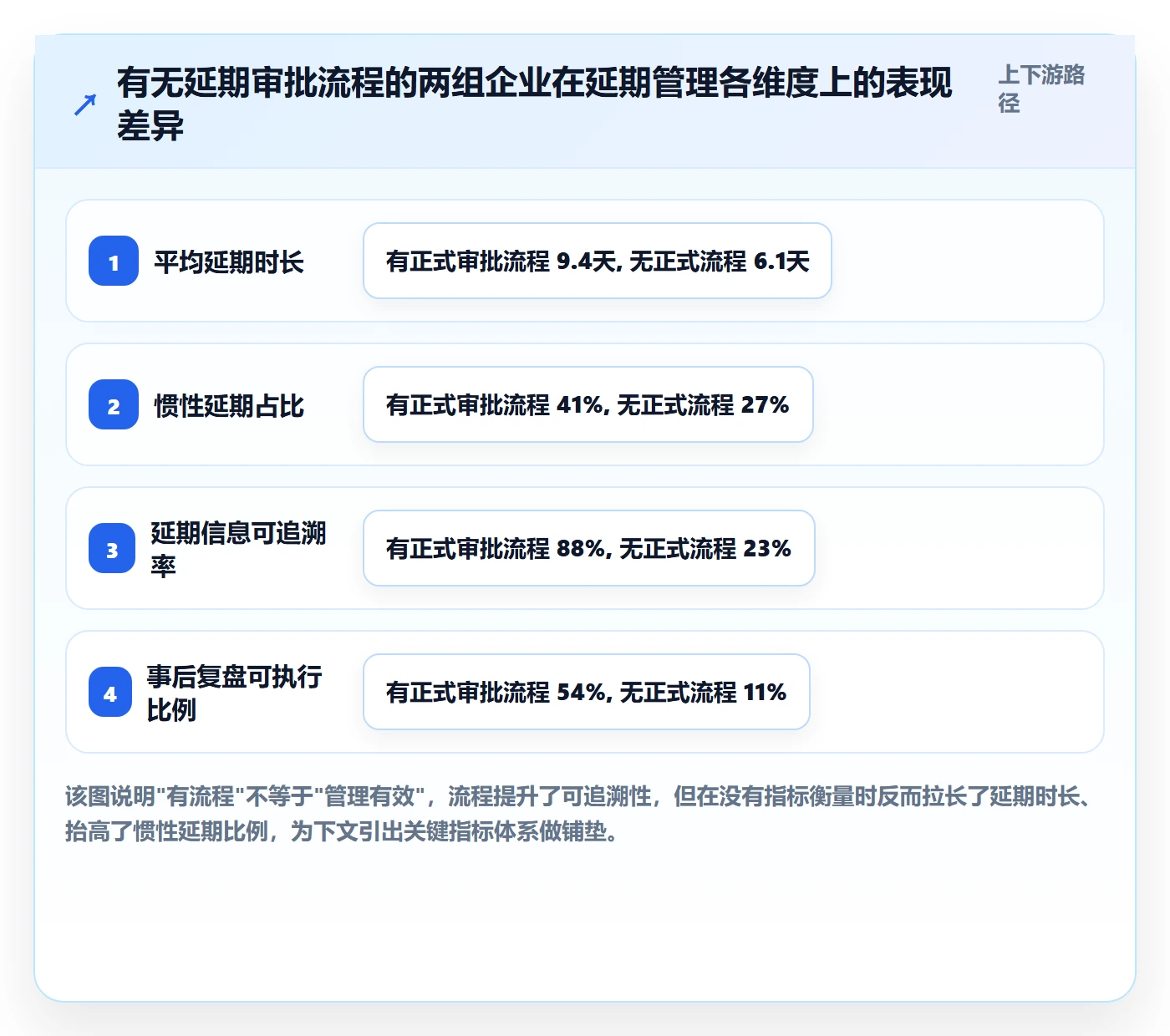Select the 平均延期时长 label
Image resolution: width=1170 pixels, height=1036 pixels.
click(229, 262)
